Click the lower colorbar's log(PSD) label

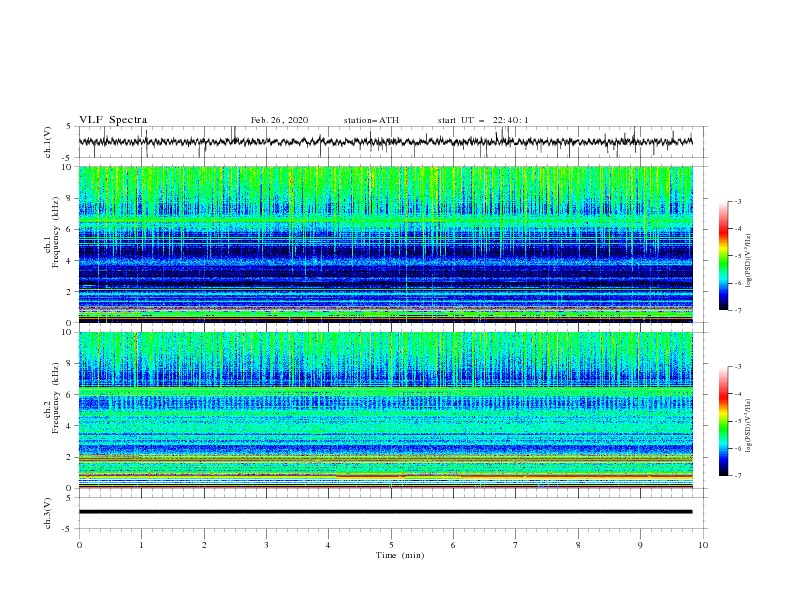pos(749,425)
